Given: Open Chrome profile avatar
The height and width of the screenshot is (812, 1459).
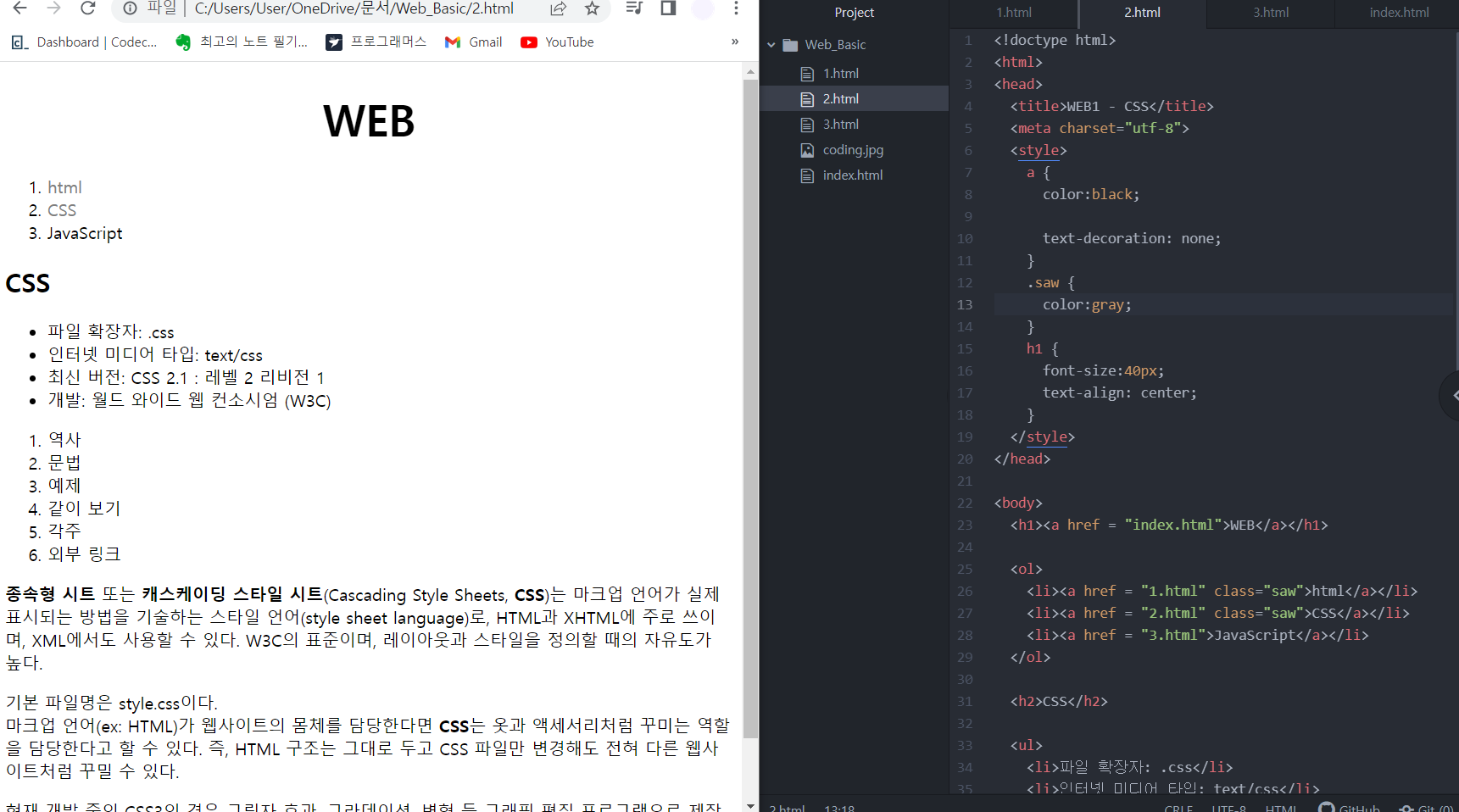Looking at the screenshot, I should [x=702, y=8].
